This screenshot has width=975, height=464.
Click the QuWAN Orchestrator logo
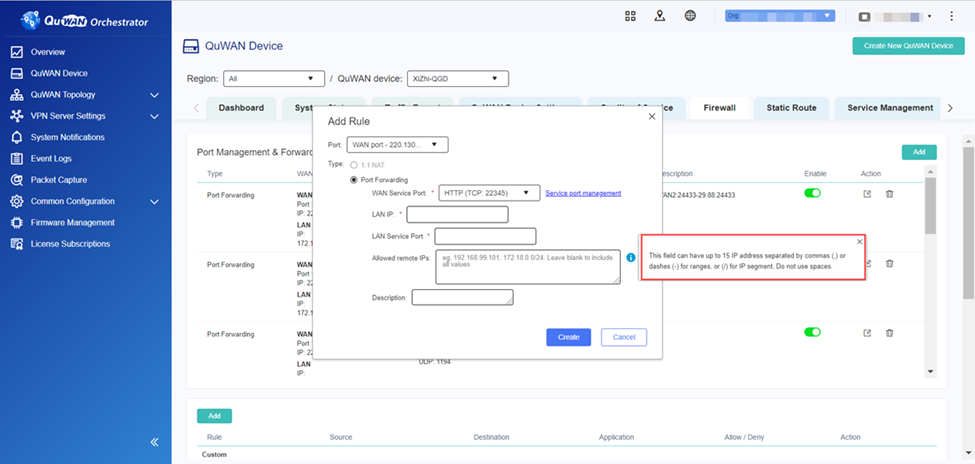pos(85,21)
